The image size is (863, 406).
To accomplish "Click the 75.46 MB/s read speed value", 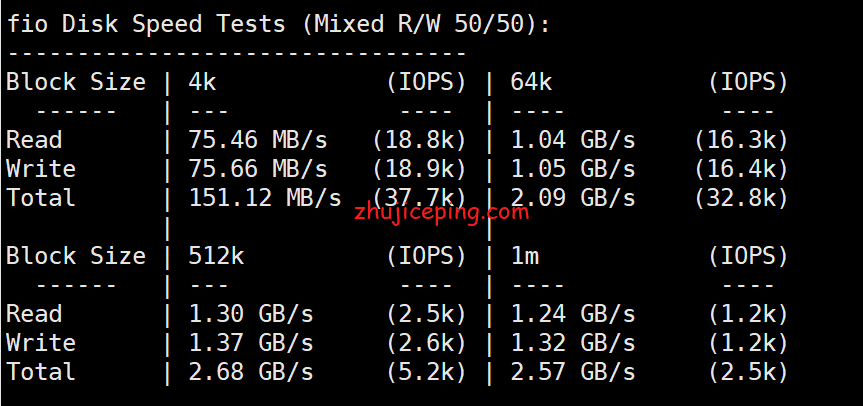I will click(x=258, y=140).
